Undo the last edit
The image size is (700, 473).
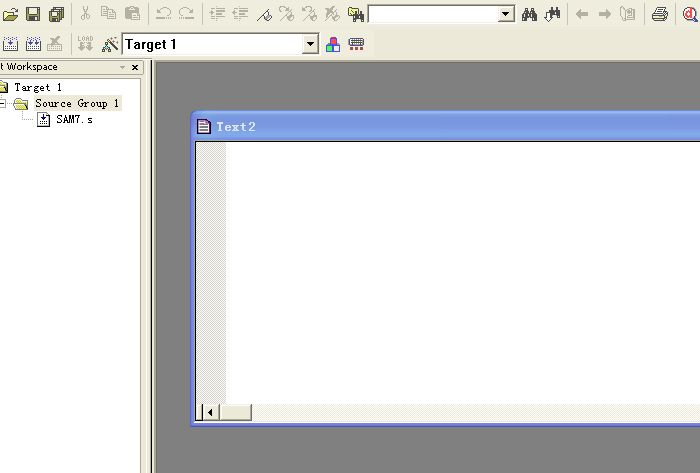coord(163,14)
